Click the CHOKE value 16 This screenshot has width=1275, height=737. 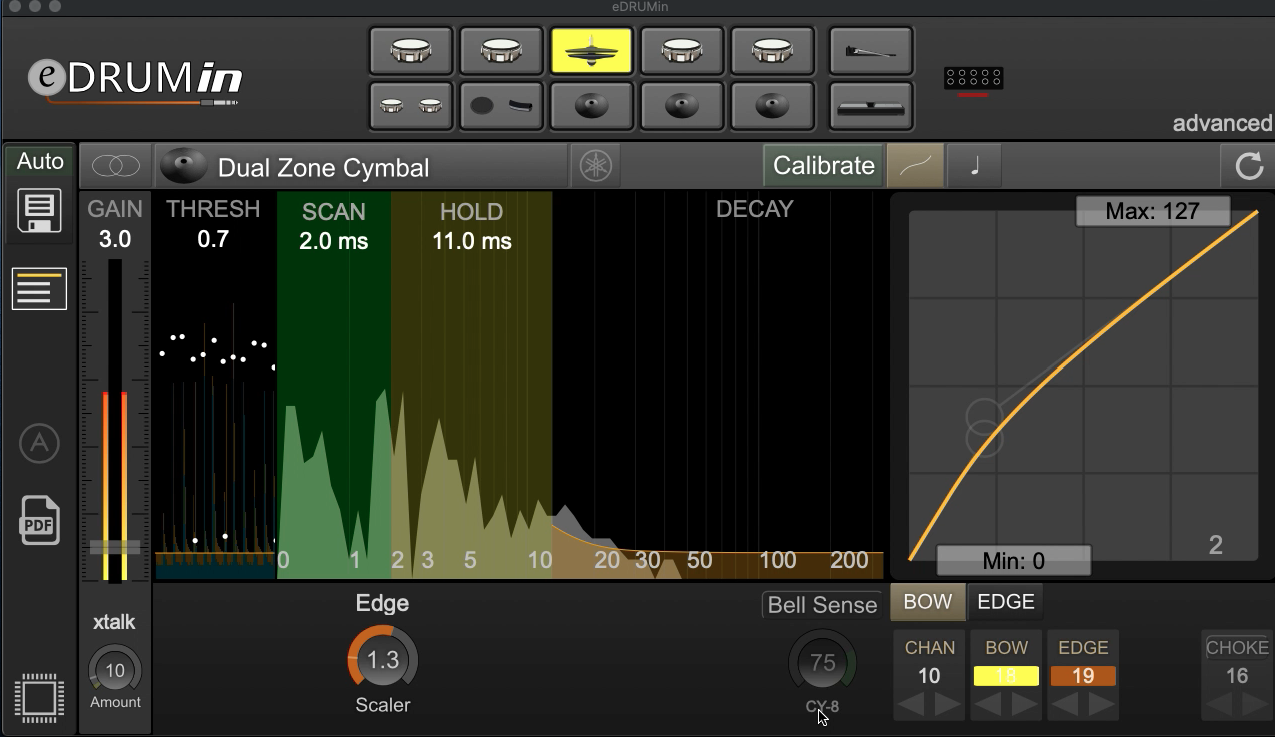1237,676
